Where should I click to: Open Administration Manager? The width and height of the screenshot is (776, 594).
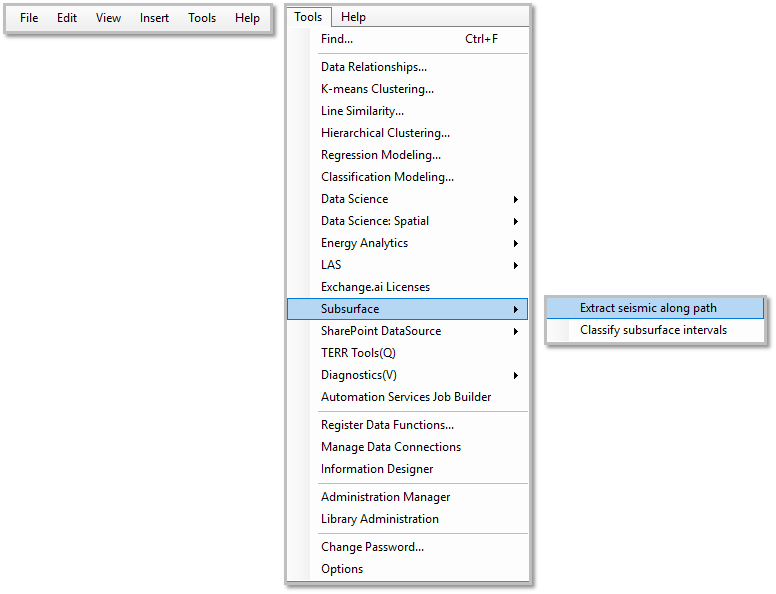[408, 497]
